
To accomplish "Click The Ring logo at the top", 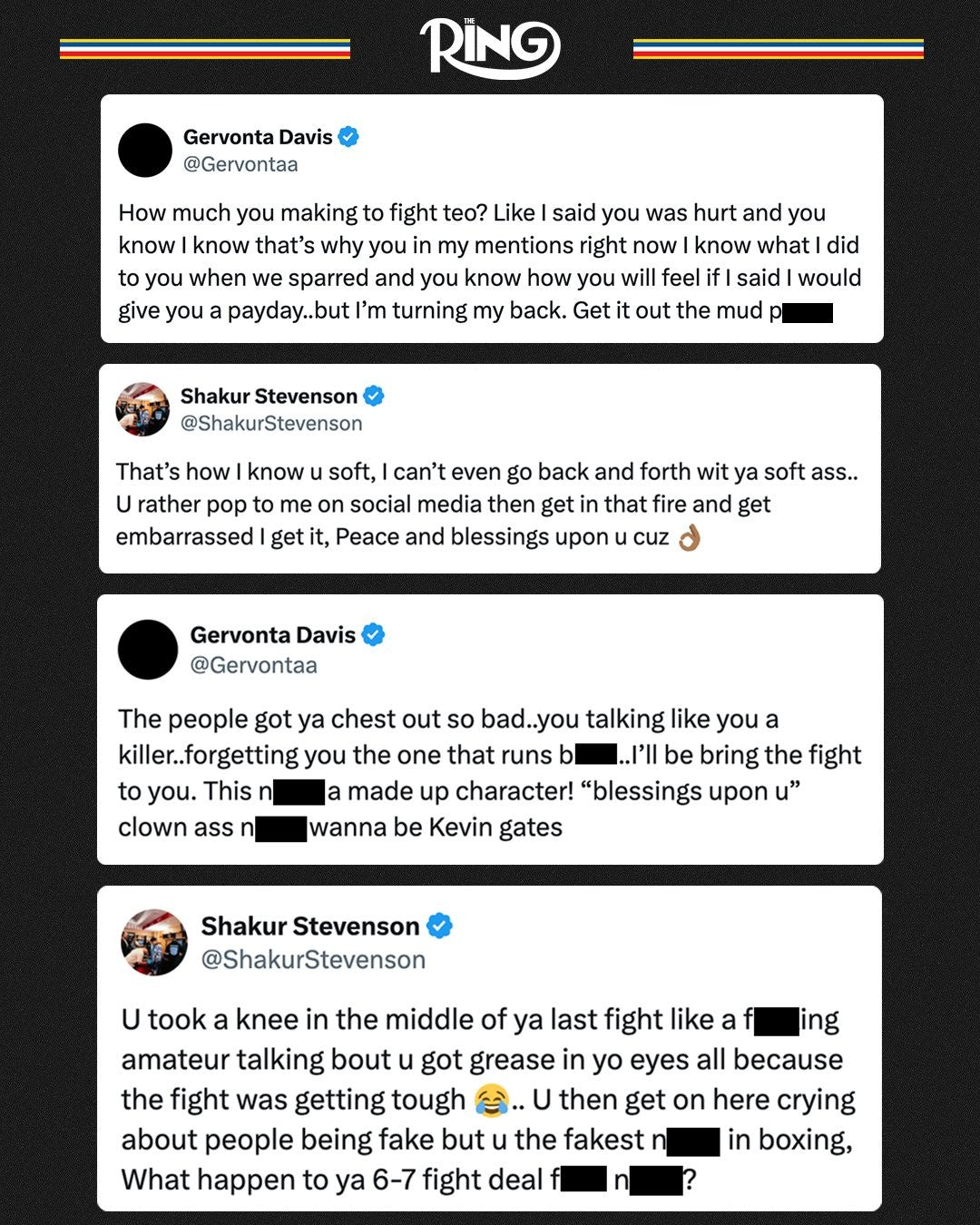I will click(x=489, y=47).
